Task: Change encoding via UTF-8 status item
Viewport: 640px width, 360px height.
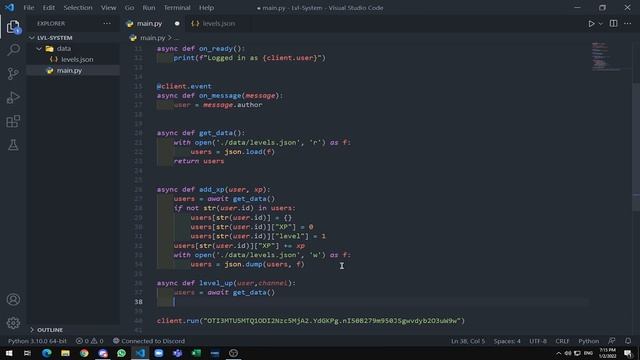Action: 538,341
